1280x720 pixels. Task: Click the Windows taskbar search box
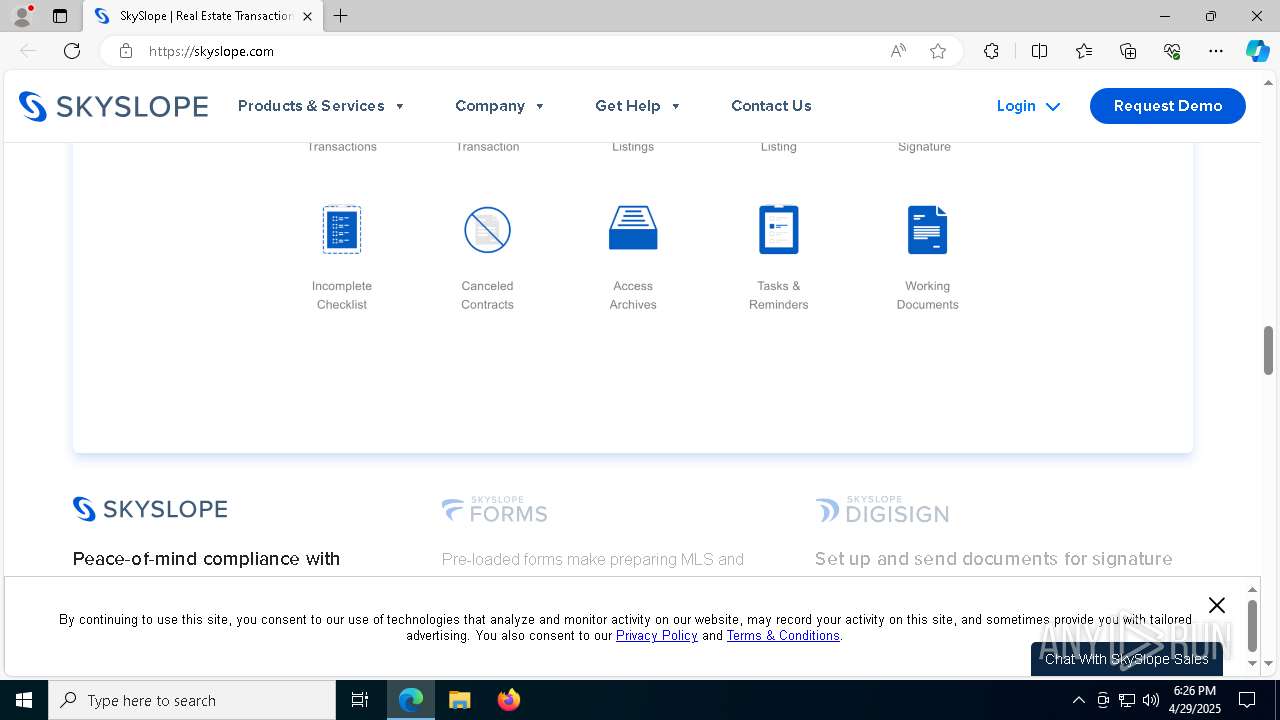pos(192,700)
